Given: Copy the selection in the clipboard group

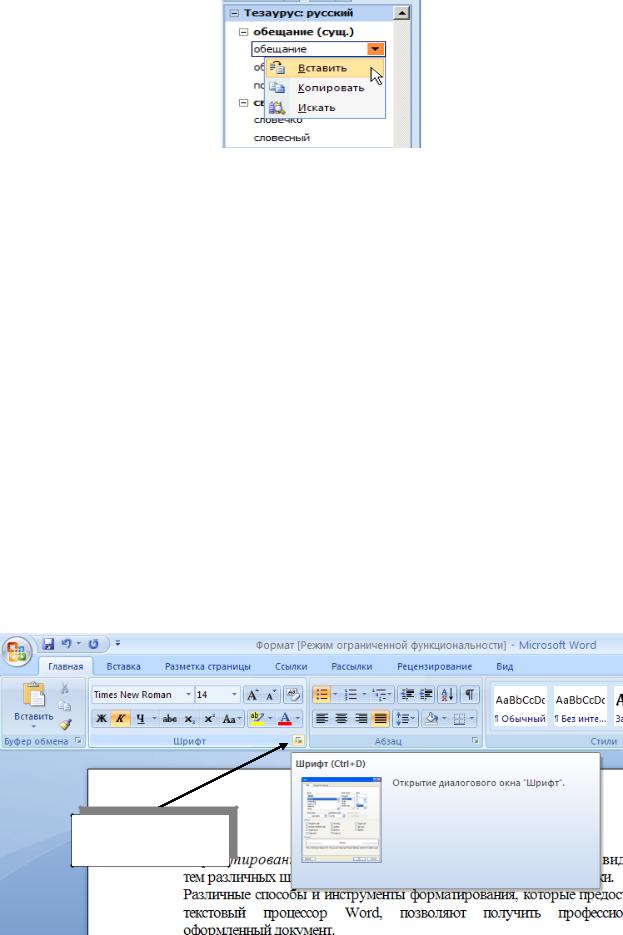Looking at the screenshot, I should [x=64, y=706].
